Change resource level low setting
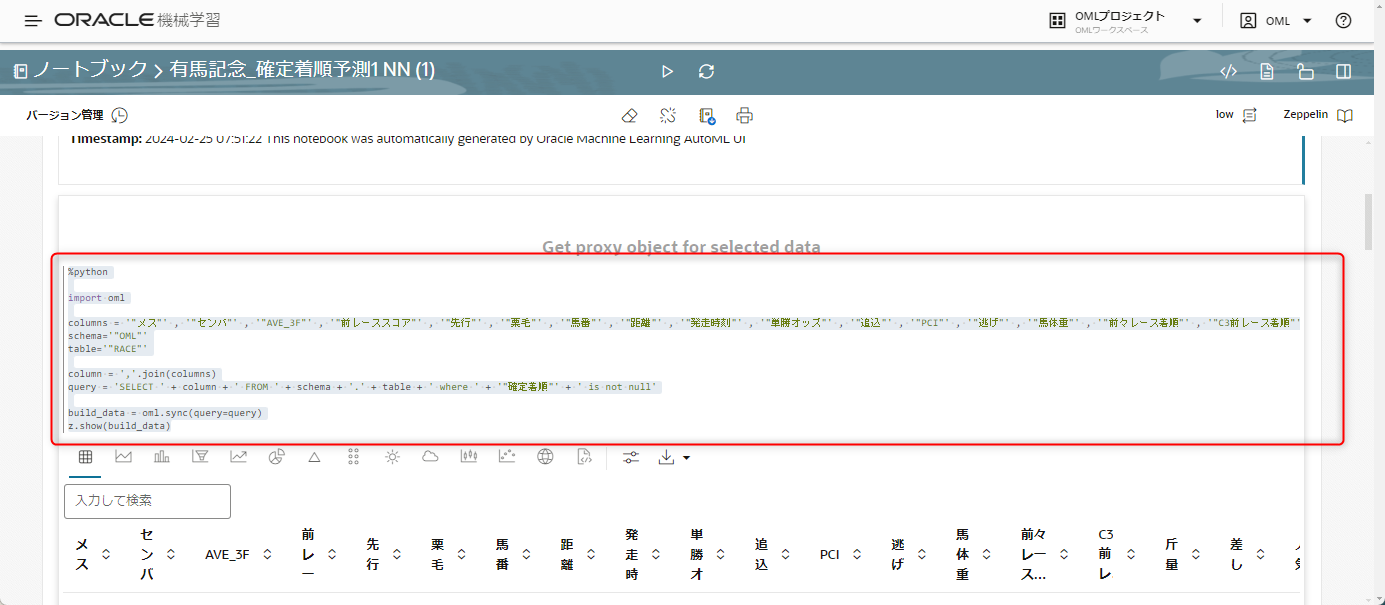The height and width of the screenshot is (605, 1385). tap(1236, 115)
